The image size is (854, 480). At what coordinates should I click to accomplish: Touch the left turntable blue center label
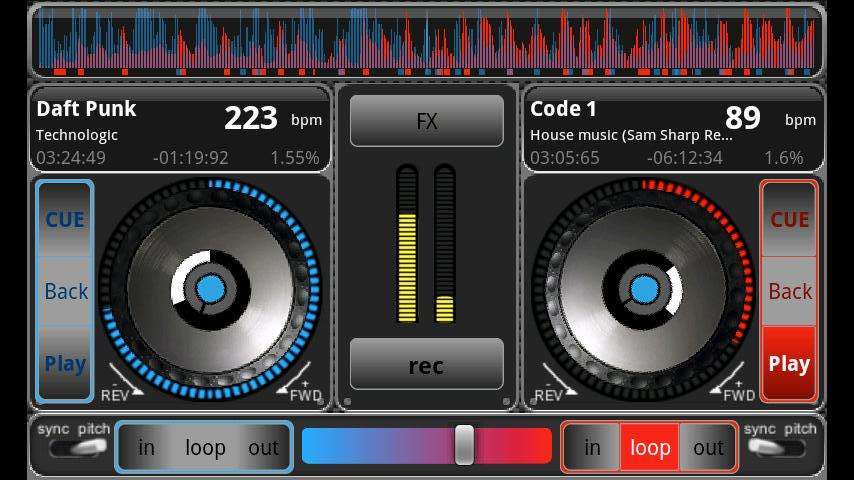pos(210,289)
